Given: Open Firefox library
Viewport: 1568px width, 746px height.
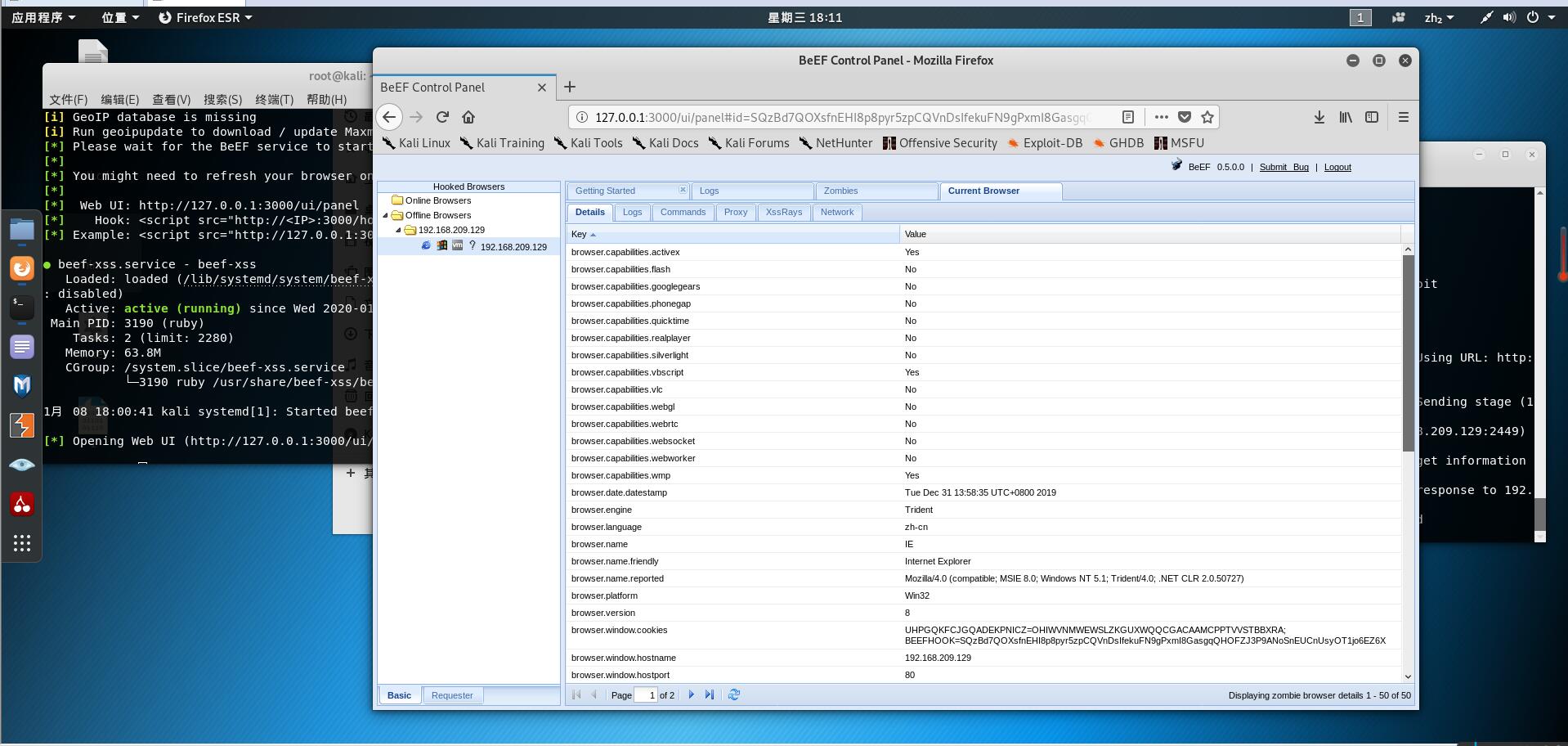Looking at the screenshot, I should (x=1346, y=117).
